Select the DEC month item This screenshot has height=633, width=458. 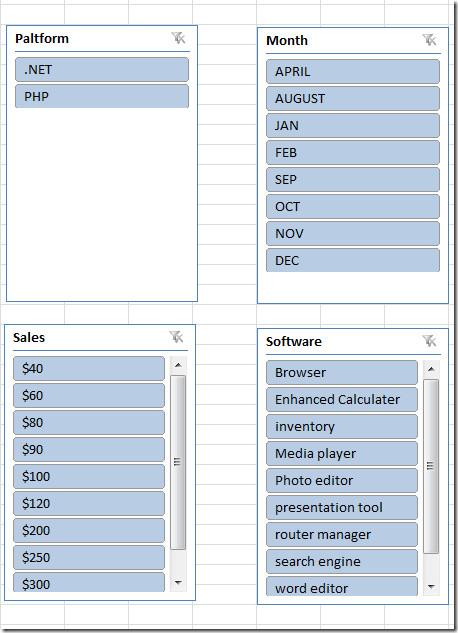tap(353, 260)
